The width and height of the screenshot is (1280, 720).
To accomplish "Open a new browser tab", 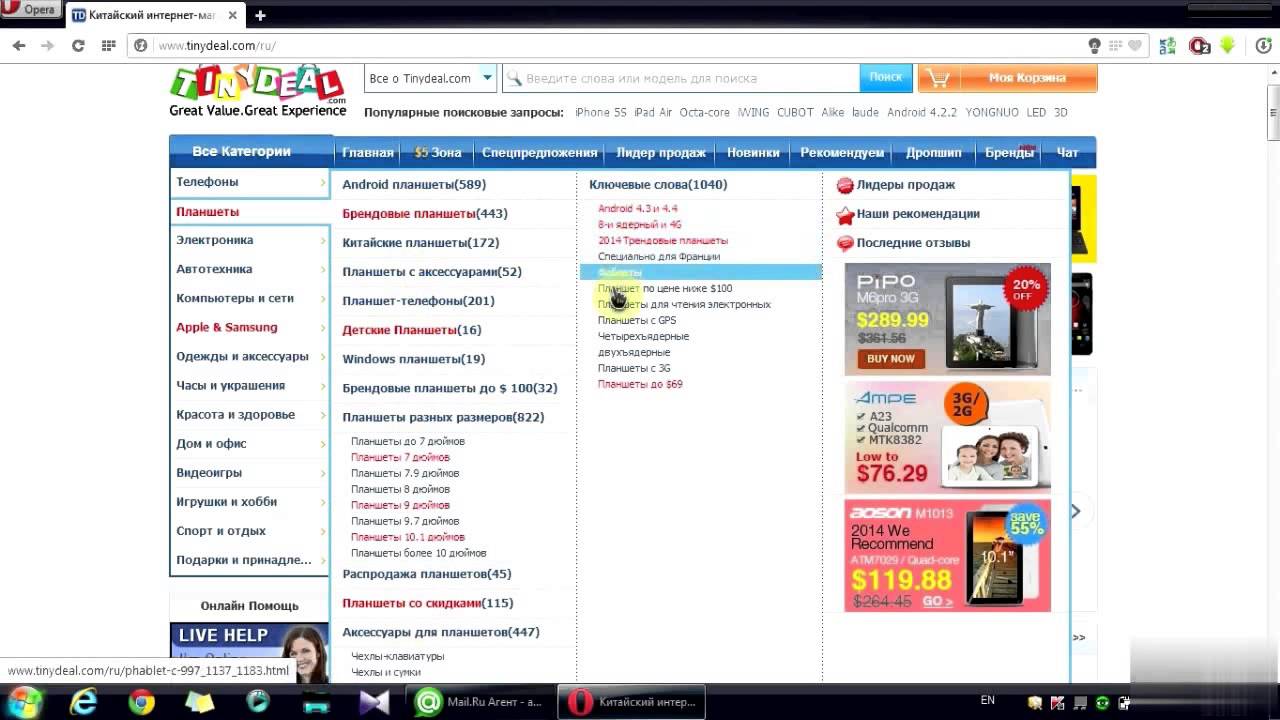I will click(260, 15).
